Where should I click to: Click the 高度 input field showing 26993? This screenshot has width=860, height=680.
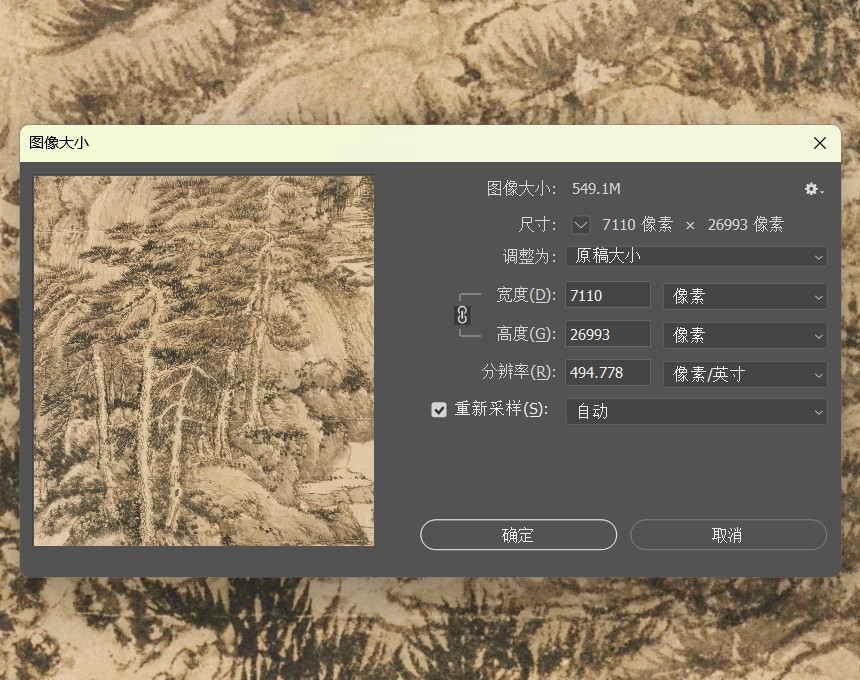point(608,334)
